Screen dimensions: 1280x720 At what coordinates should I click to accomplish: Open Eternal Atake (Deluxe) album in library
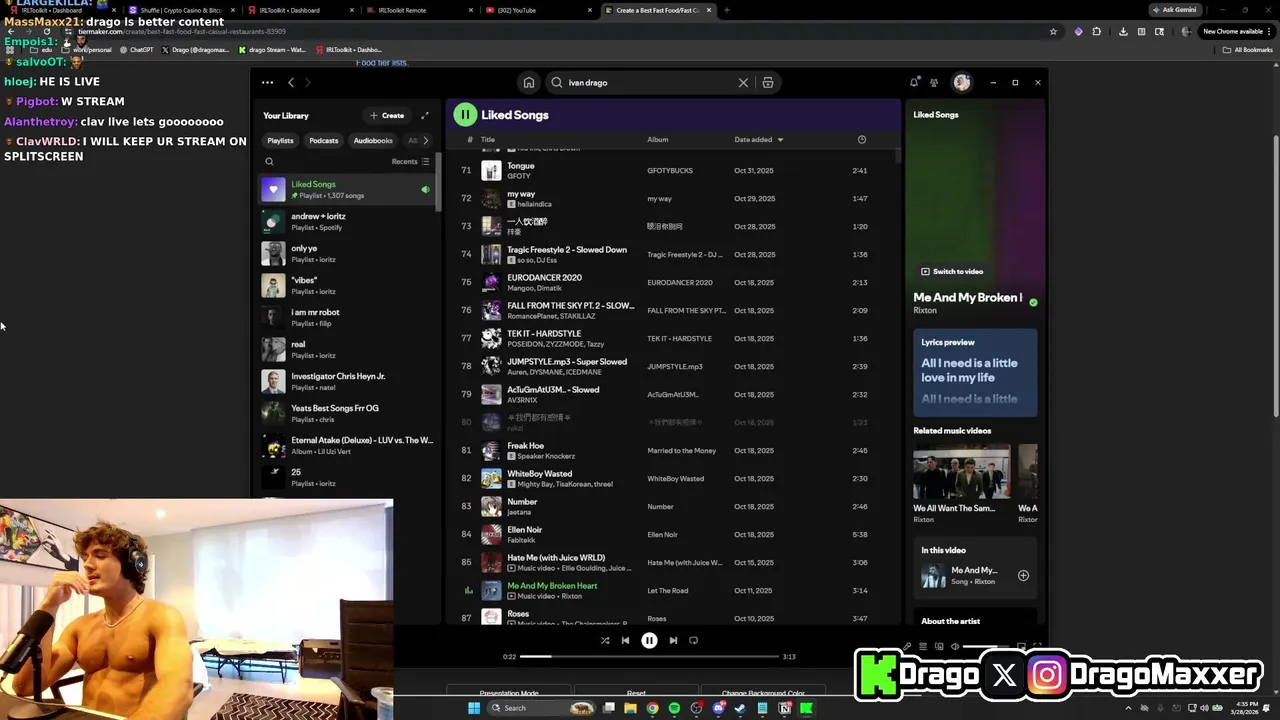(346, 446)
